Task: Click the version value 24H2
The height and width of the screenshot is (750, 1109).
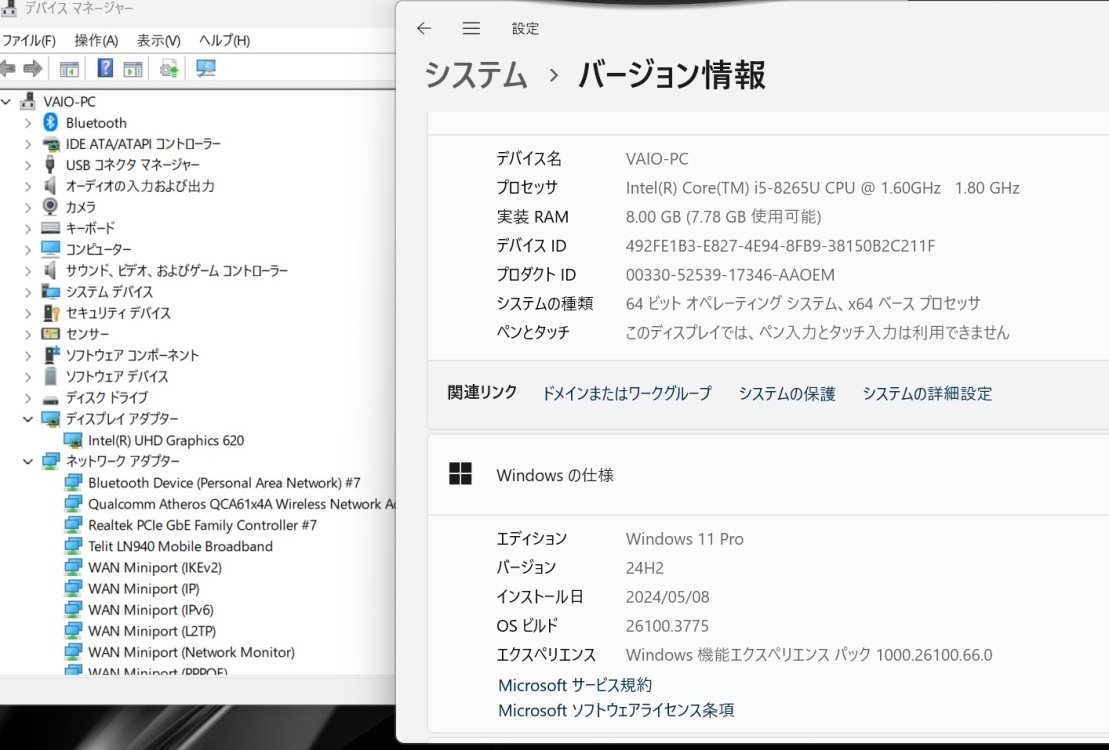Action: tap(644, 568)
